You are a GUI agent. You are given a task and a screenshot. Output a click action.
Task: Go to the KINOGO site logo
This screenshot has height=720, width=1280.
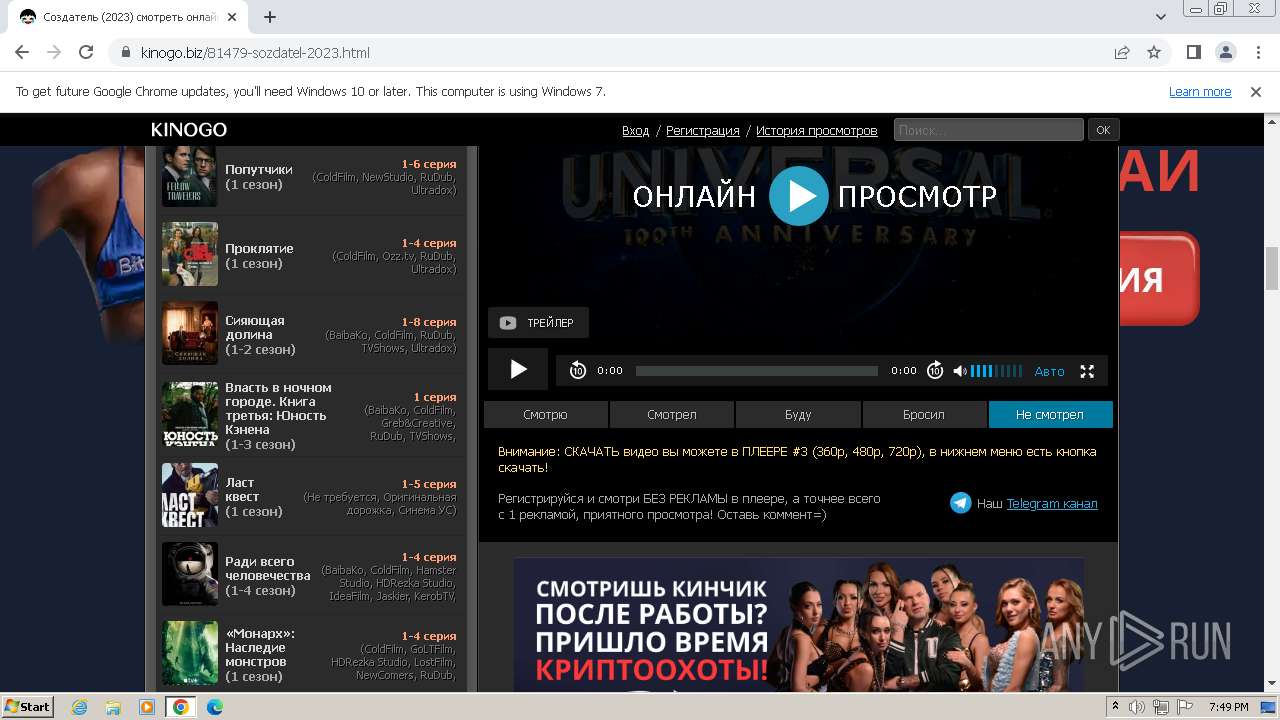click(189, 130)
